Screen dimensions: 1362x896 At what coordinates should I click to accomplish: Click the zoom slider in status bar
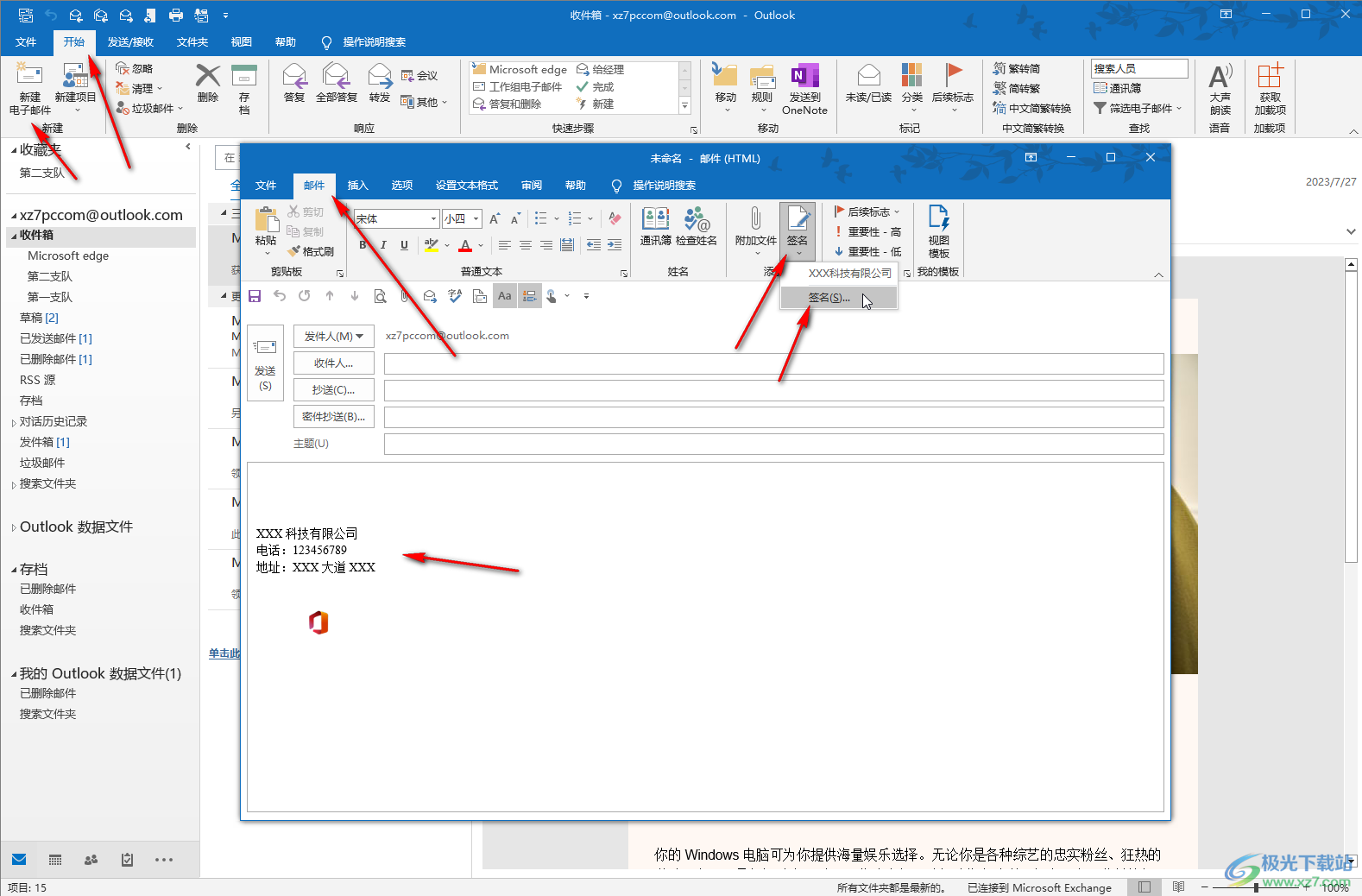[1256, 887]
